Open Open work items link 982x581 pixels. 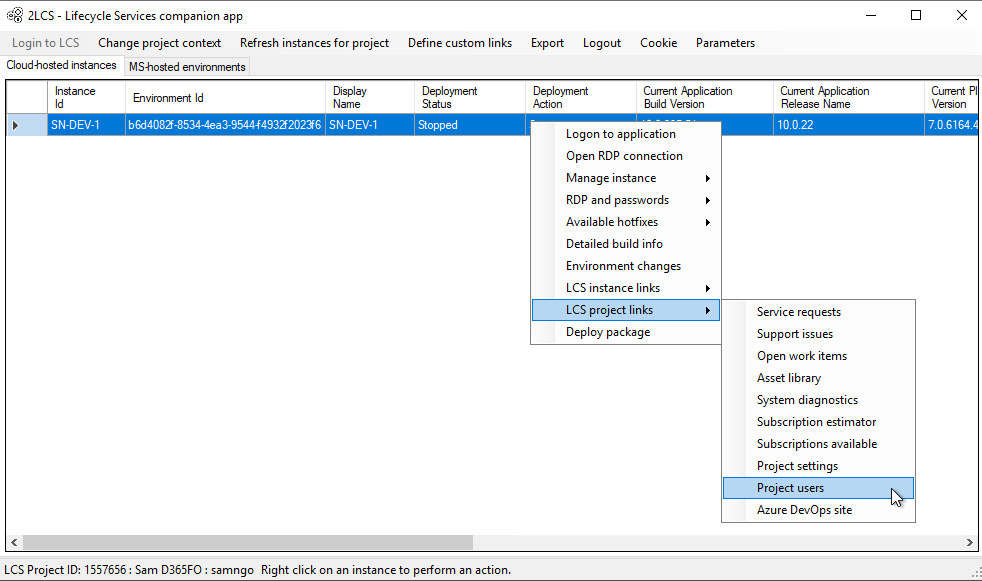pos(818,356)
